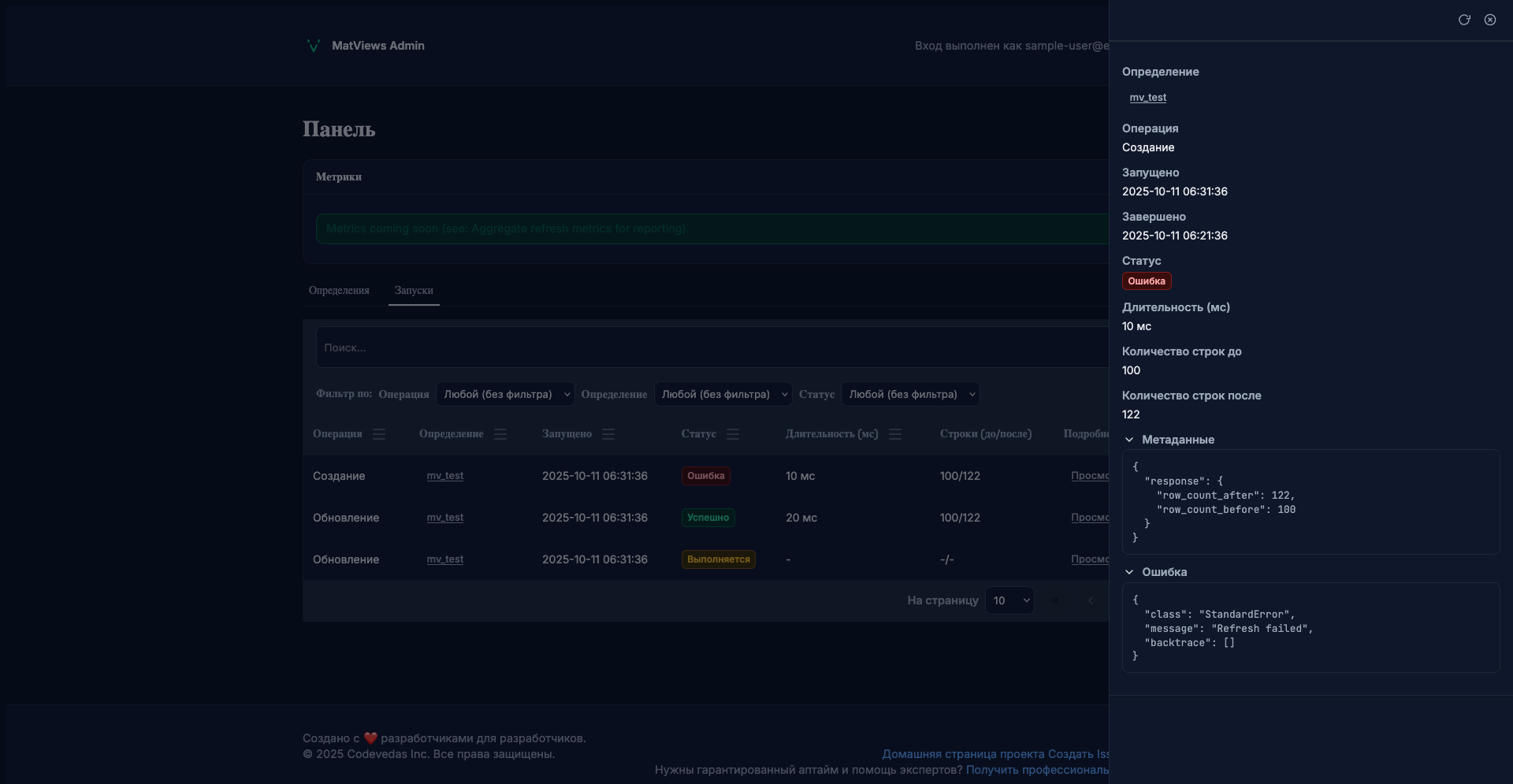Click the sort icon beside the Запущено column
This screenshot has height=784, width=1513.
[608, 434]
